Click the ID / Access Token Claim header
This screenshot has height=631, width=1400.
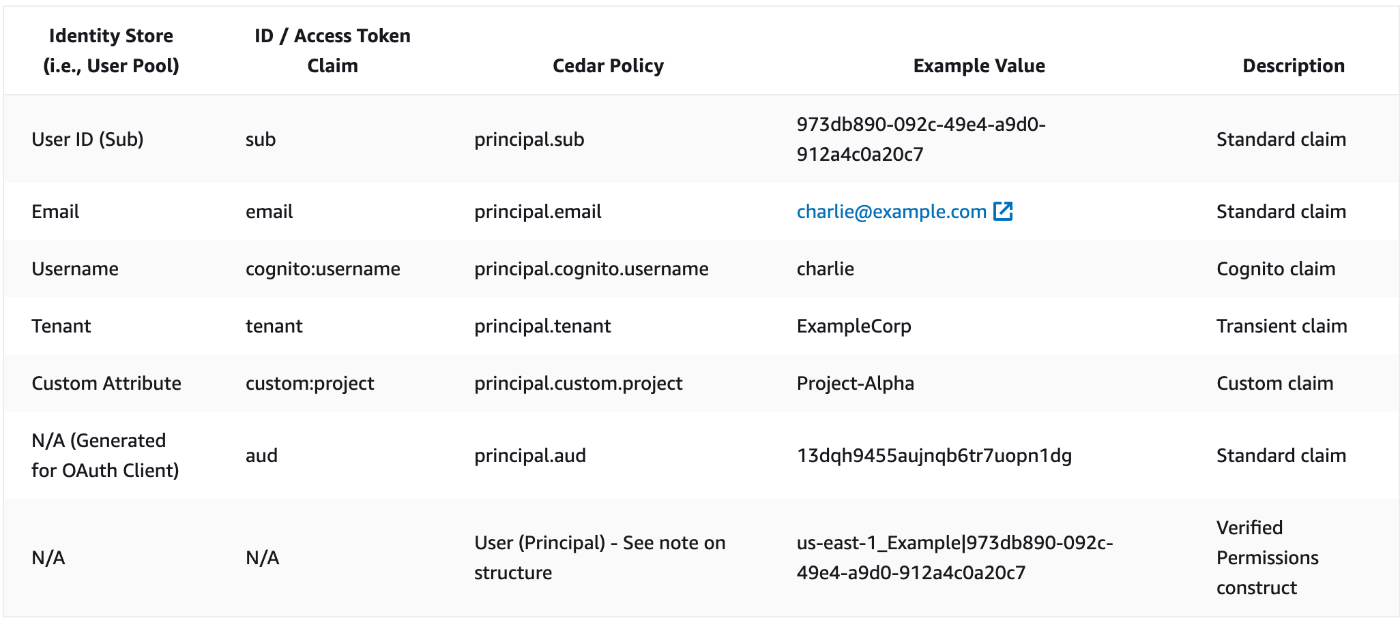[x=332, y=51]
